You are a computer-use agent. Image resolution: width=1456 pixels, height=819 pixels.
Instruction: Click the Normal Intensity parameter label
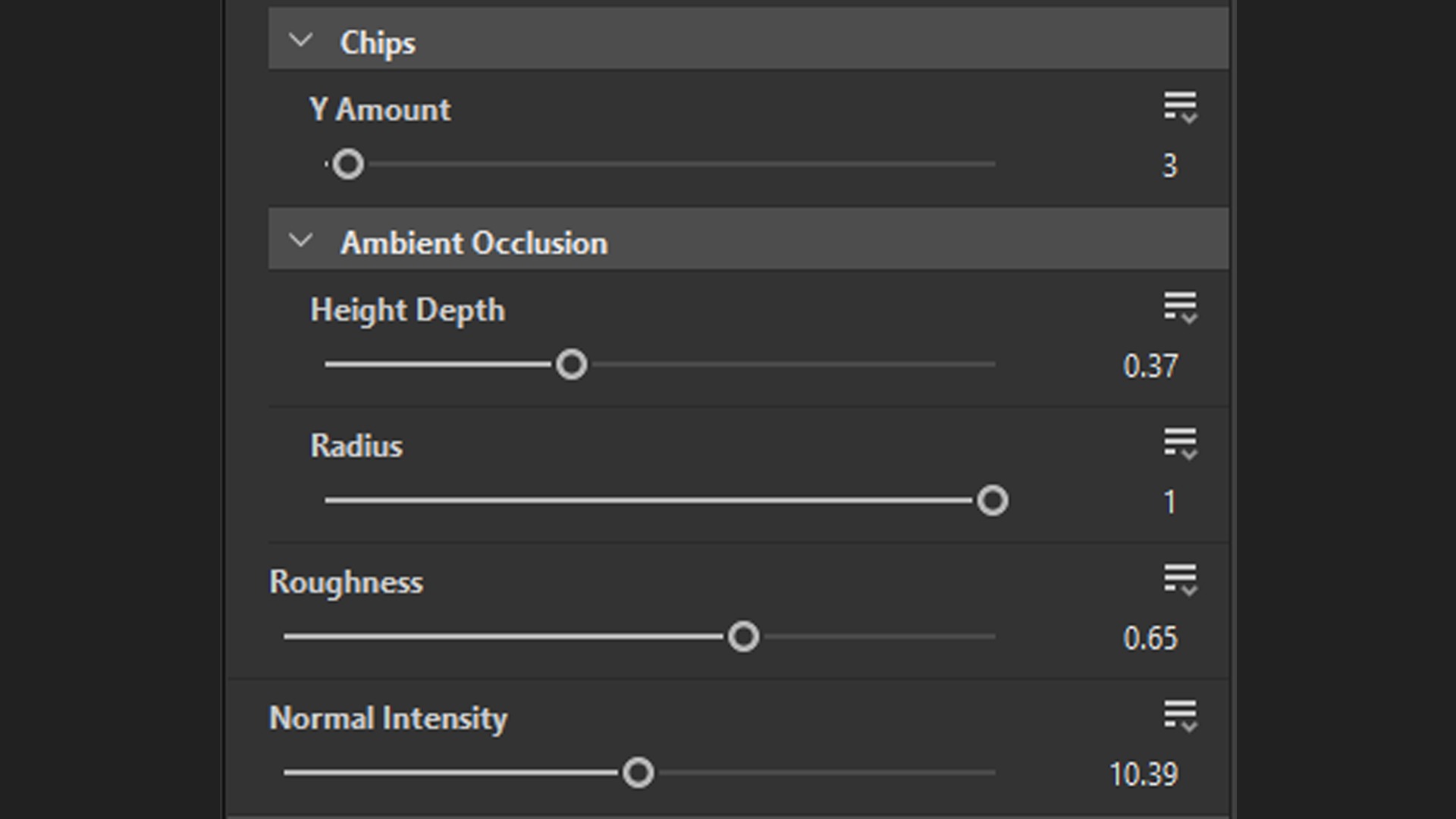tap(388, 718)
